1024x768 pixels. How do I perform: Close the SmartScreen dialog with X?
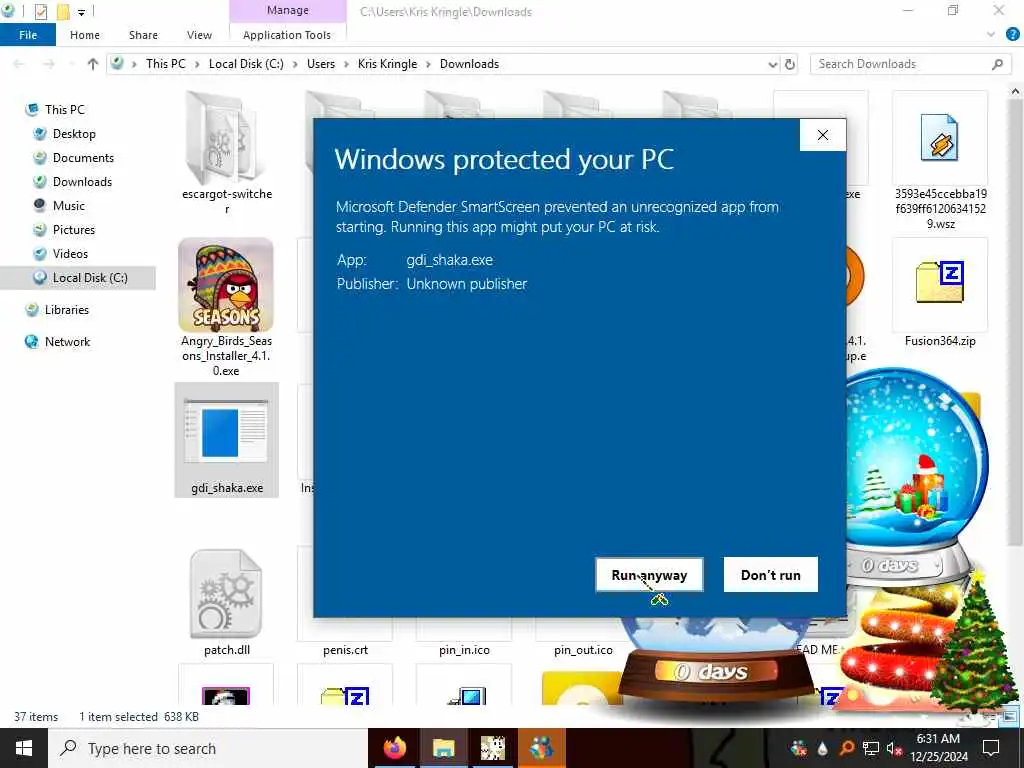pyautogui.click(x=823, y=135)
